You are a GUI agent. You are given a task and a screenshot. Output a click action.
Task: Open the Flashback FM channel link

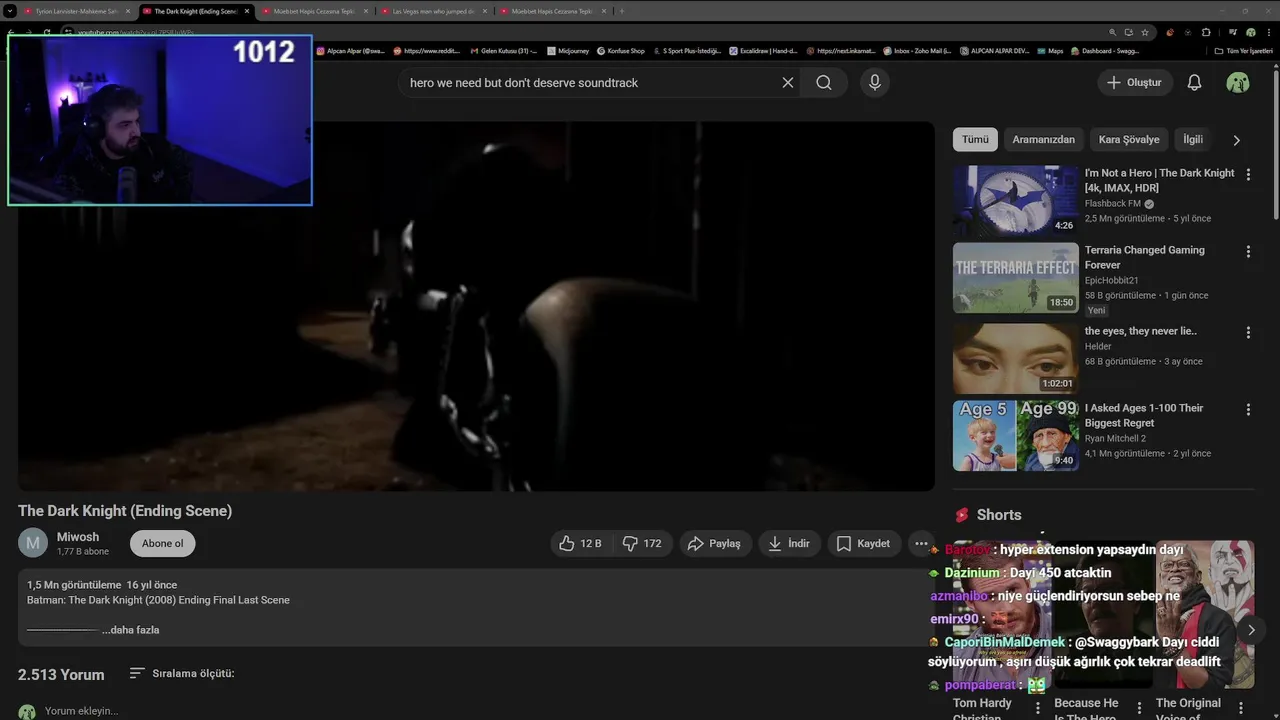[x=1113, y=204]
